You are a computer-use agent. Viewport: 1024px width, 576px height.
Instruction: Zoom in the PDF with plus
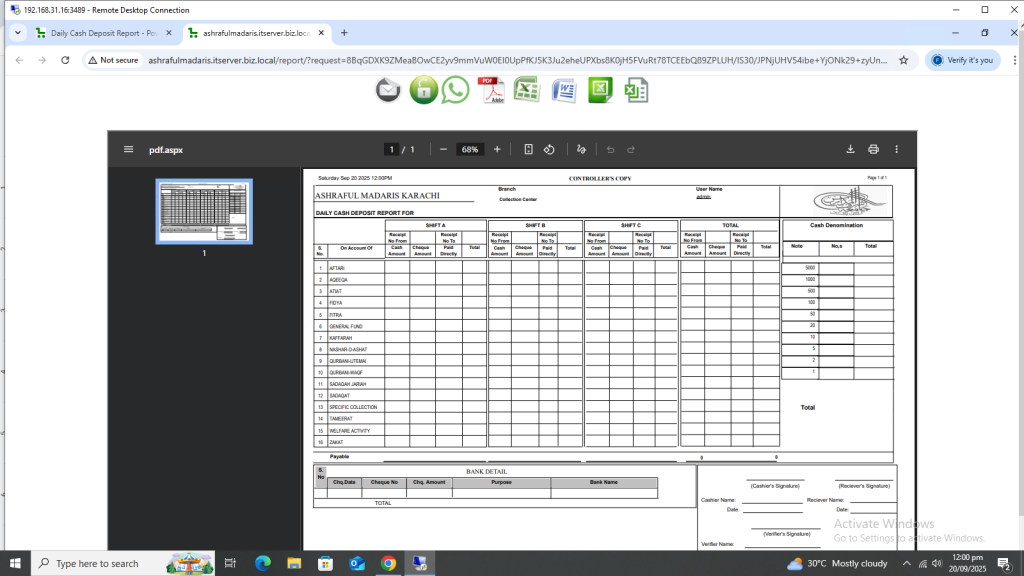pyautogui.click(x=497, y=150)
